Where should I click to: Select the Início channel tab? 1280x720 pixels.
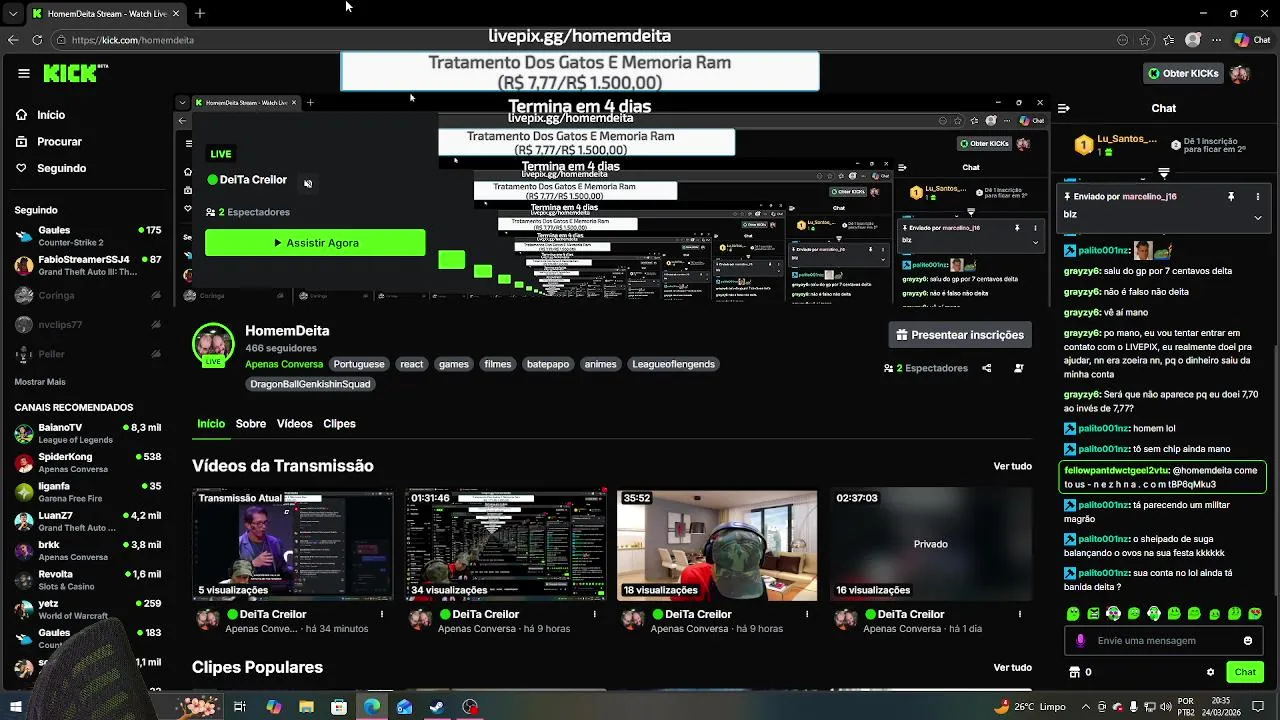(211, 424)
